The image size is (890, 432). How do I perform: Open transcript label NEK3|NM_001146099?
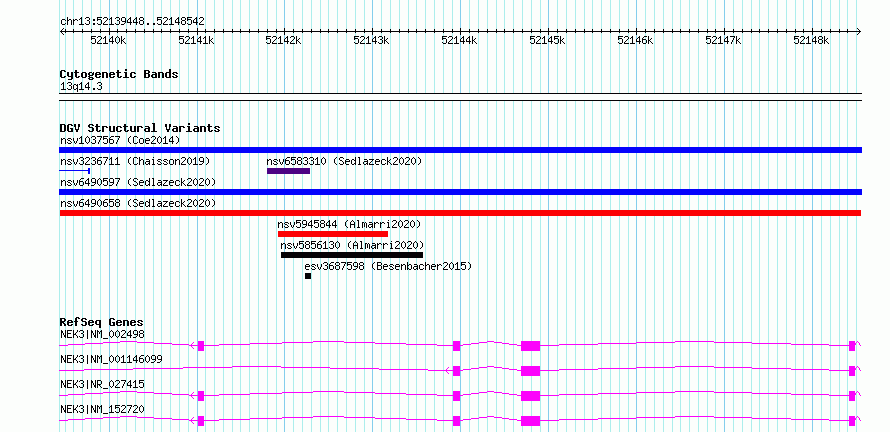(x=111, y=359)
